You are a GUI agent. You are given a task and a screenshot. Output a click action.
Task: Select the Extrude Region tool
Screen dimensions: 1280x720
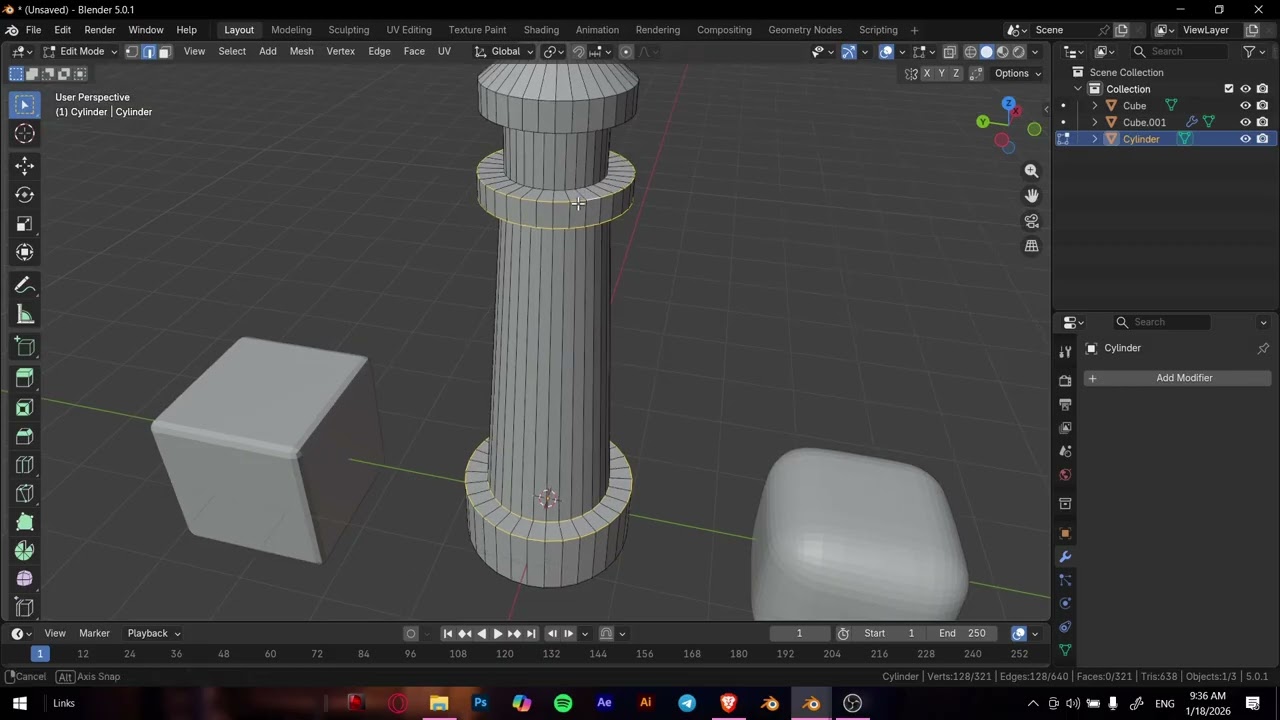[25, 378]
